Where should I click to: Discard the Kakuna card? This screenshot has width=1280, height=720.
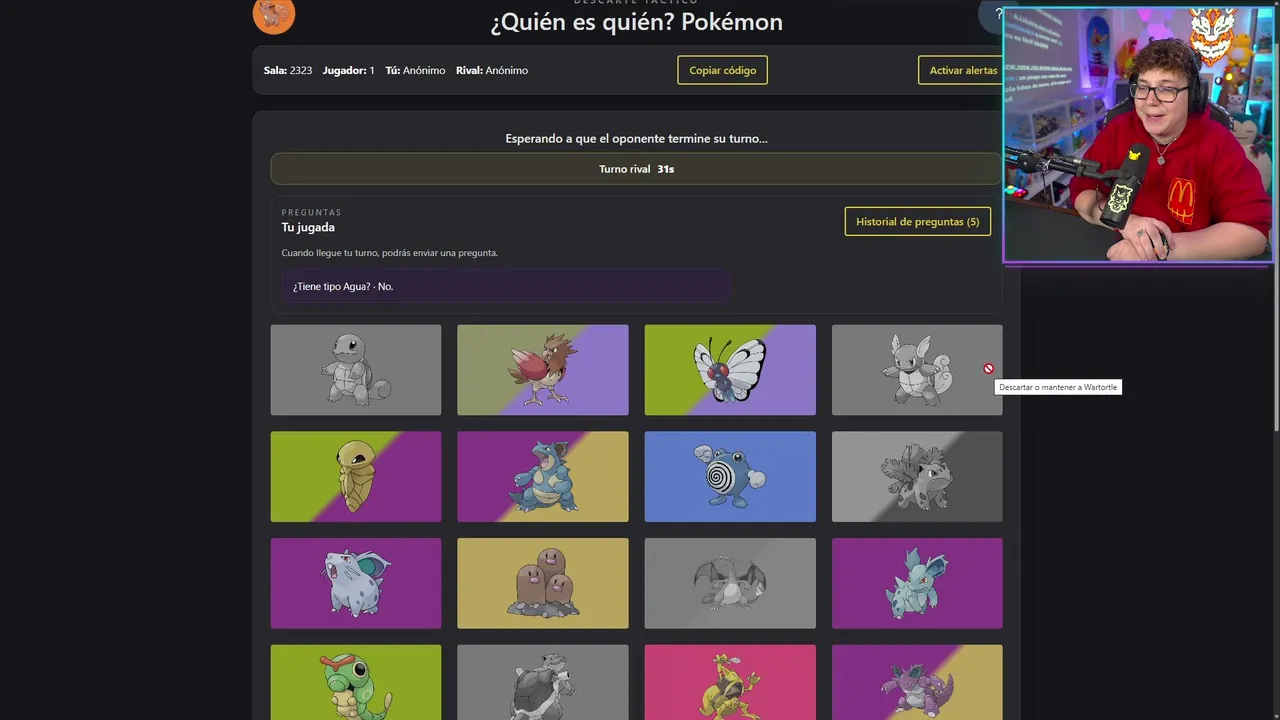click(356, 477)
